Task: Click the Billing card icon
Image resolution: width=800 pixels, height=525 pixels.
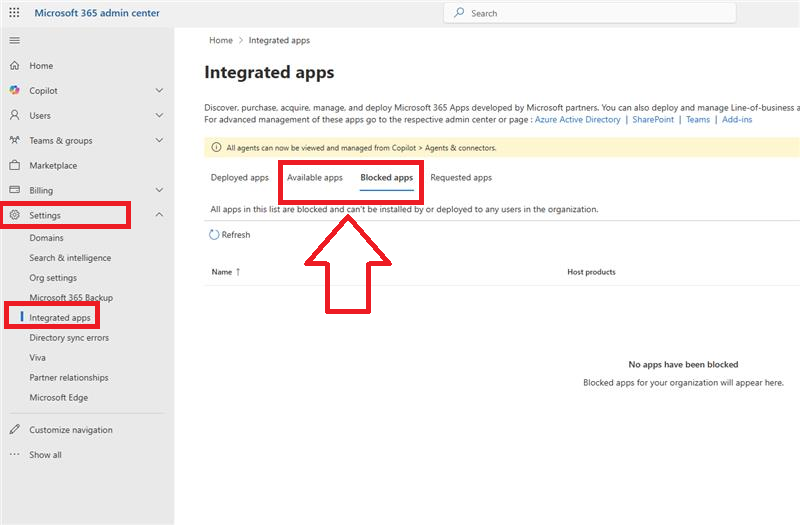Action: point(15,190)
